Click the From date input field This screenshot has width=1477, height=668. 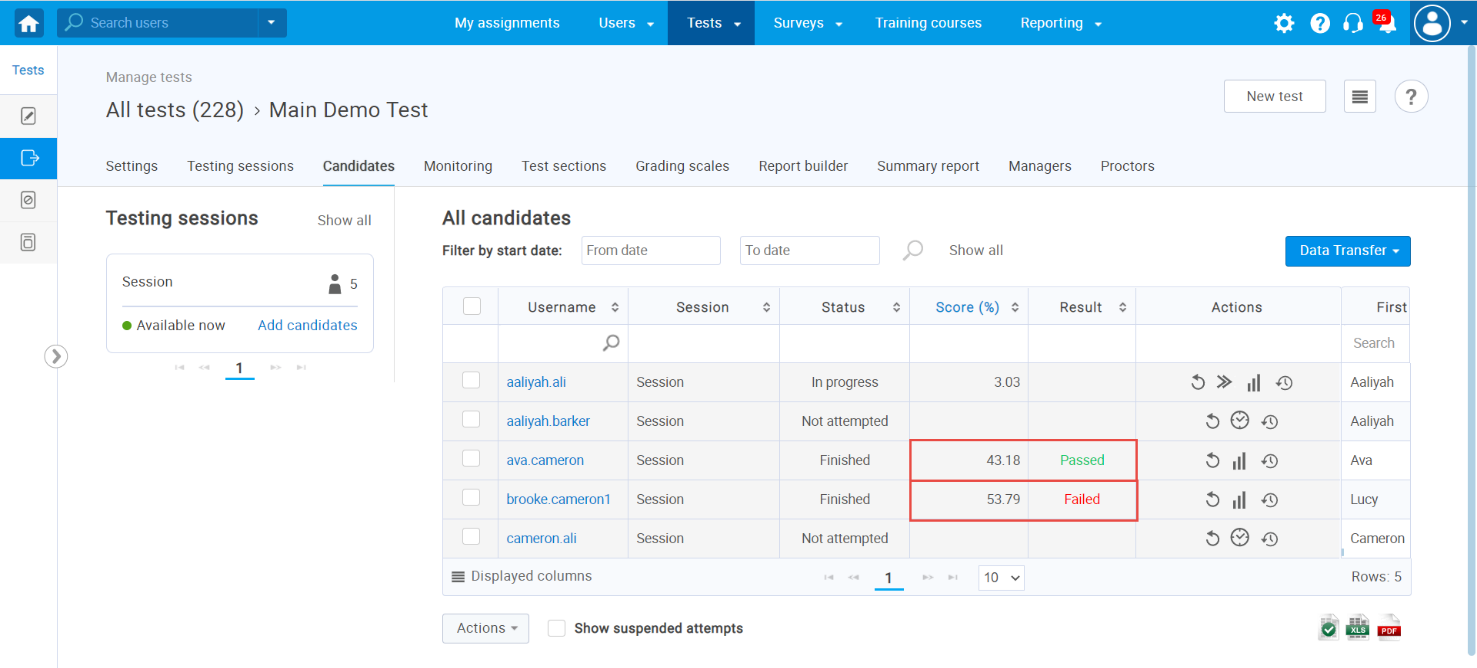[x=650, y=250]
